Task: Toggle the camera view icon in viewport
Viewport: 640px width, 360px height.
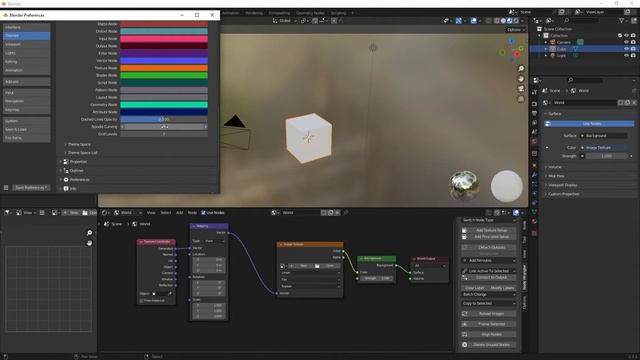Action: point(521,89)
